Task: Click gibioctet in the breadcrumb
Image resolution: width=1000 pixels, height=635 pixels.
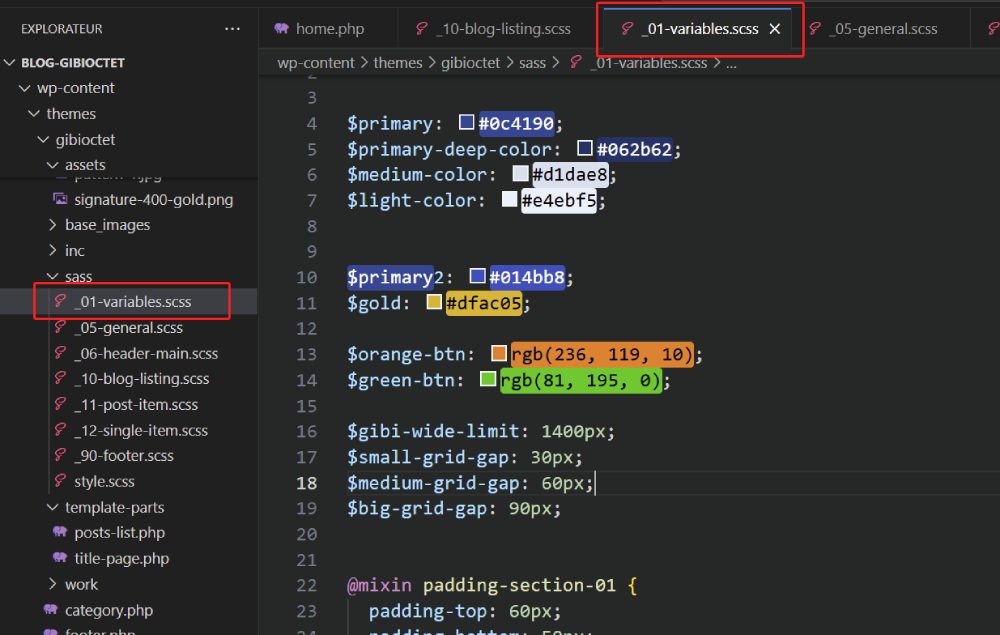Action: pos(471,62)
